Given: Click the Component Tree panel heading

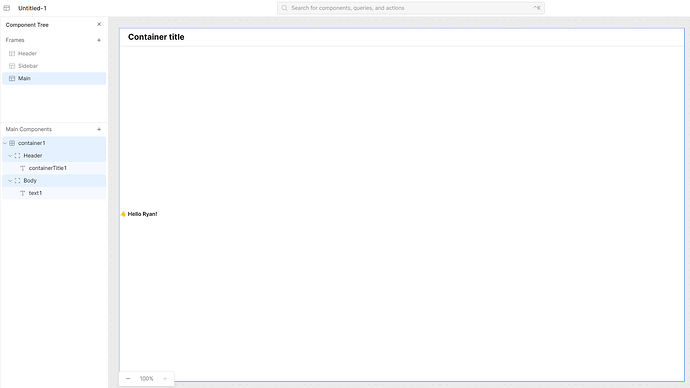Looking at the screenshot, I should coord(27,25).
